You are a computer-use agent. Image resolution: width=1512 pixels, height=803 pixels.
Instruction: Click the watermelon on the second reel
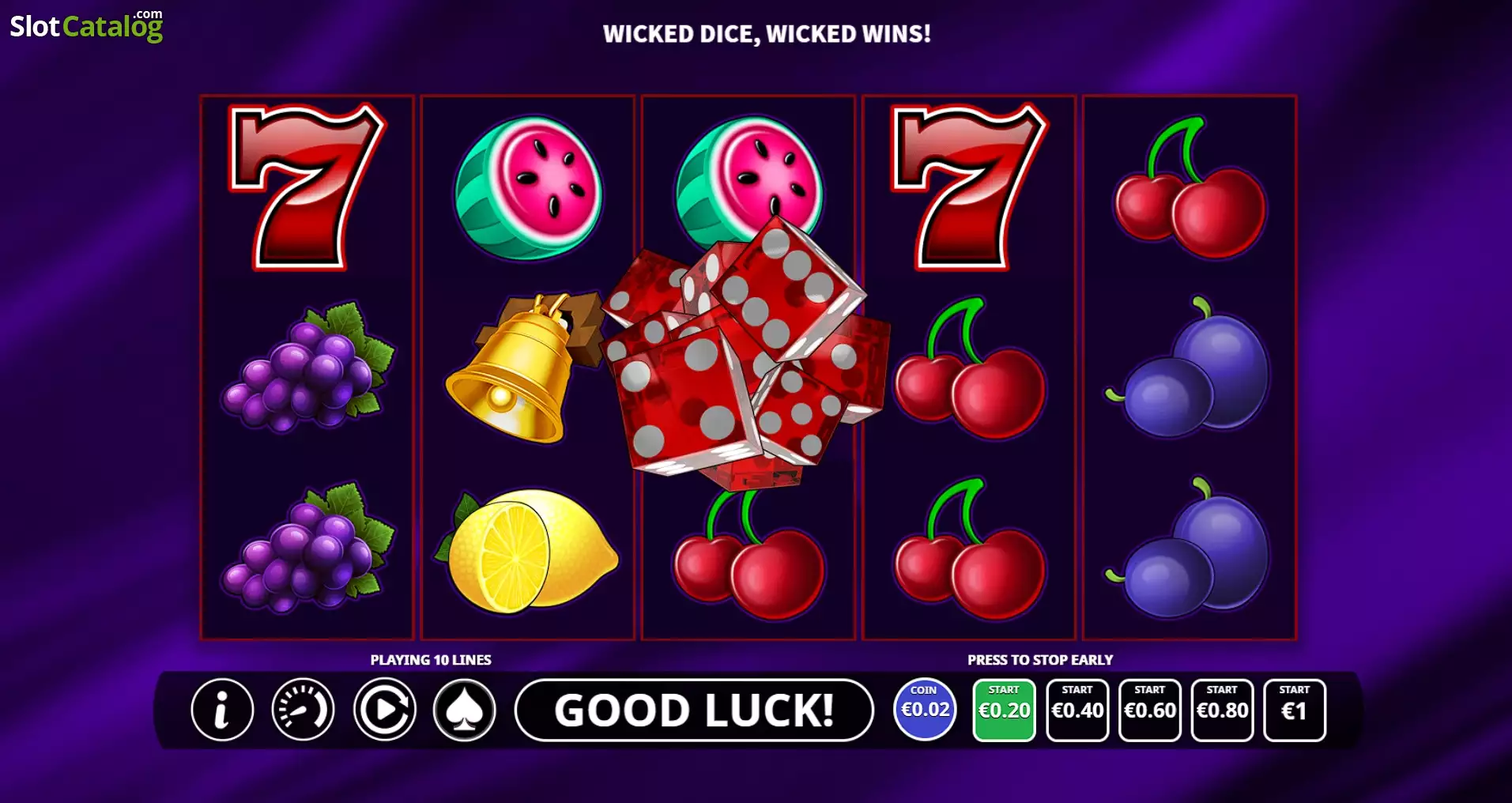[x=528, y=187]
